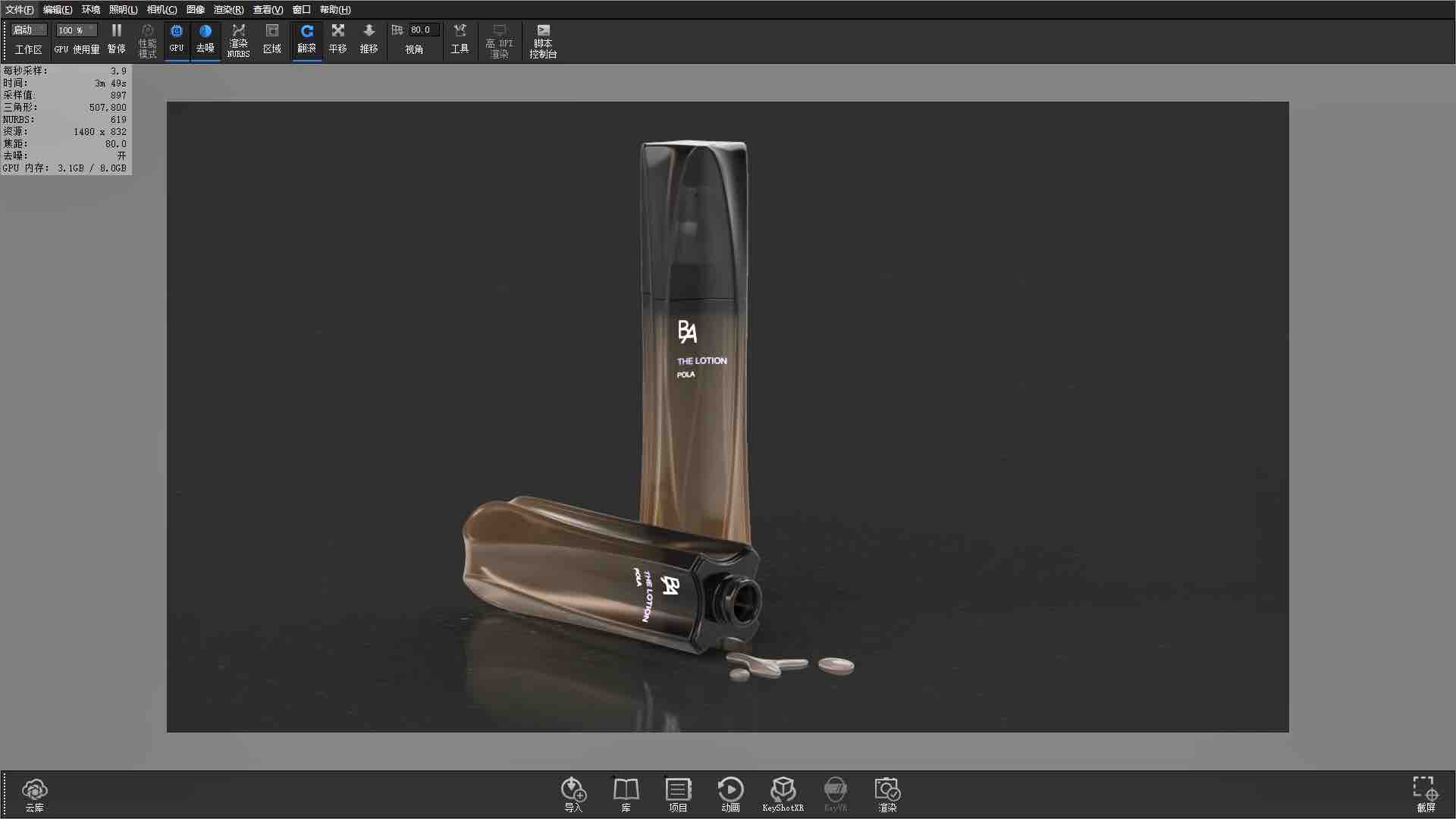
Task: Enable 性能模式 performance mode
Action: pos(146,39)
